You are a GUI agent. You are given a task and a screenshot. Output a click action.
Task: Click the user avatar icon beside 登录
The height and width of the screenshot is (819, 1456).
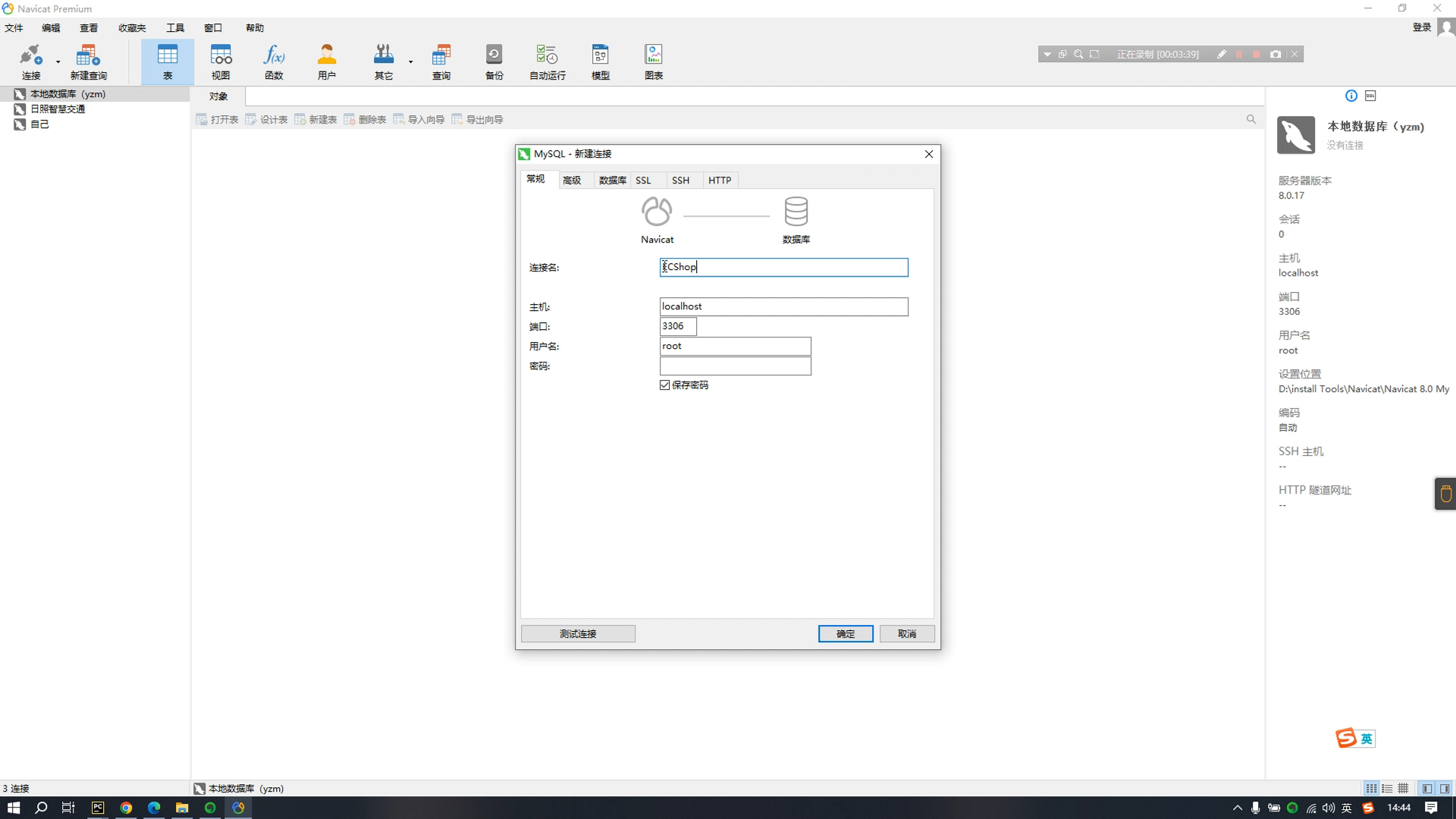[x=1446, y=28]
